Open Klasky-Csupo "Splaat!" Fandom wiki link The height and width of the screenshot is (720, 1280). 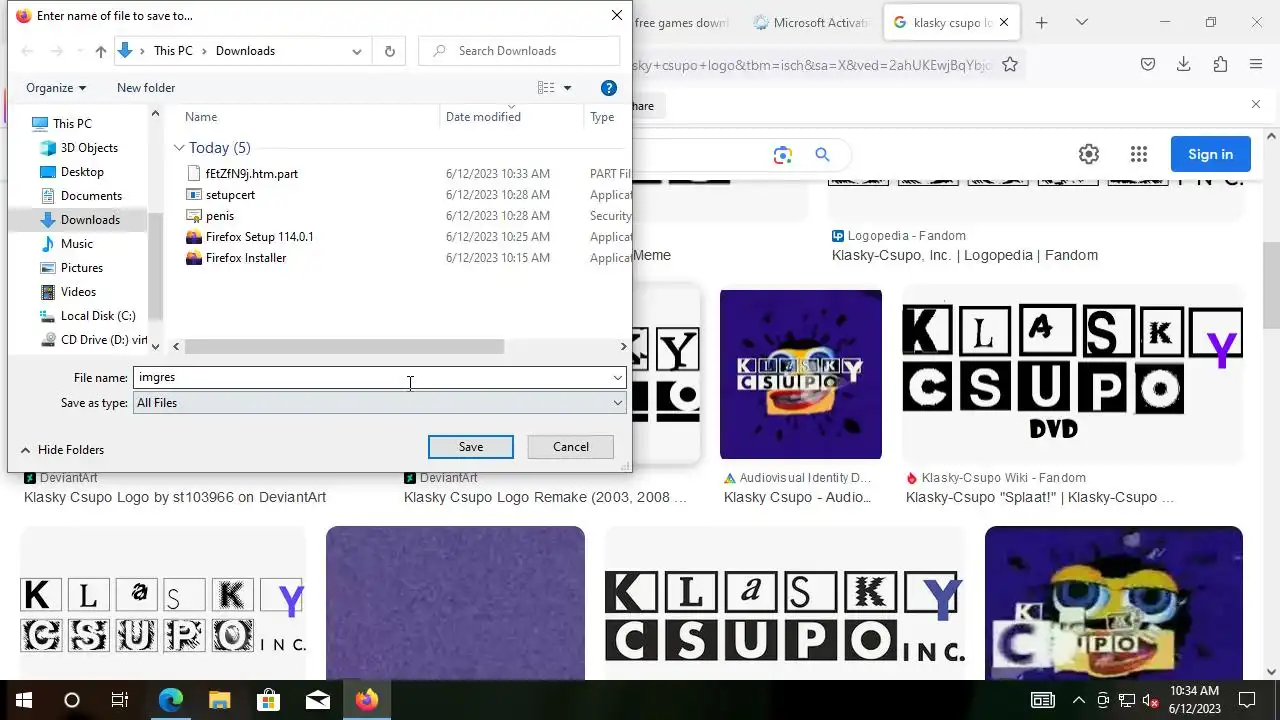click(1040, 497)
